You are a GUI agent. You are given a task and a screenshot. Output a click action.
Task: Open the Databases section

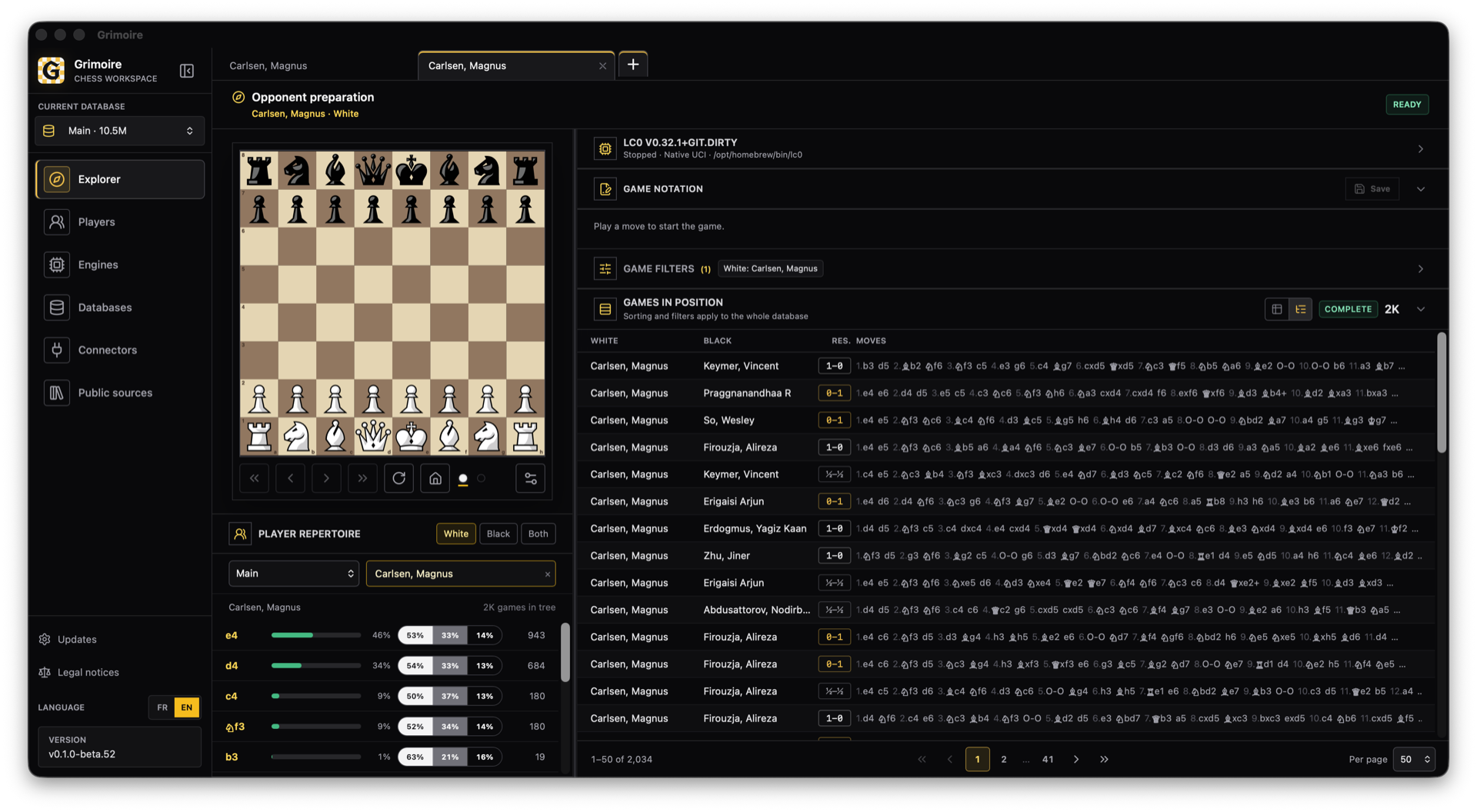120,307
